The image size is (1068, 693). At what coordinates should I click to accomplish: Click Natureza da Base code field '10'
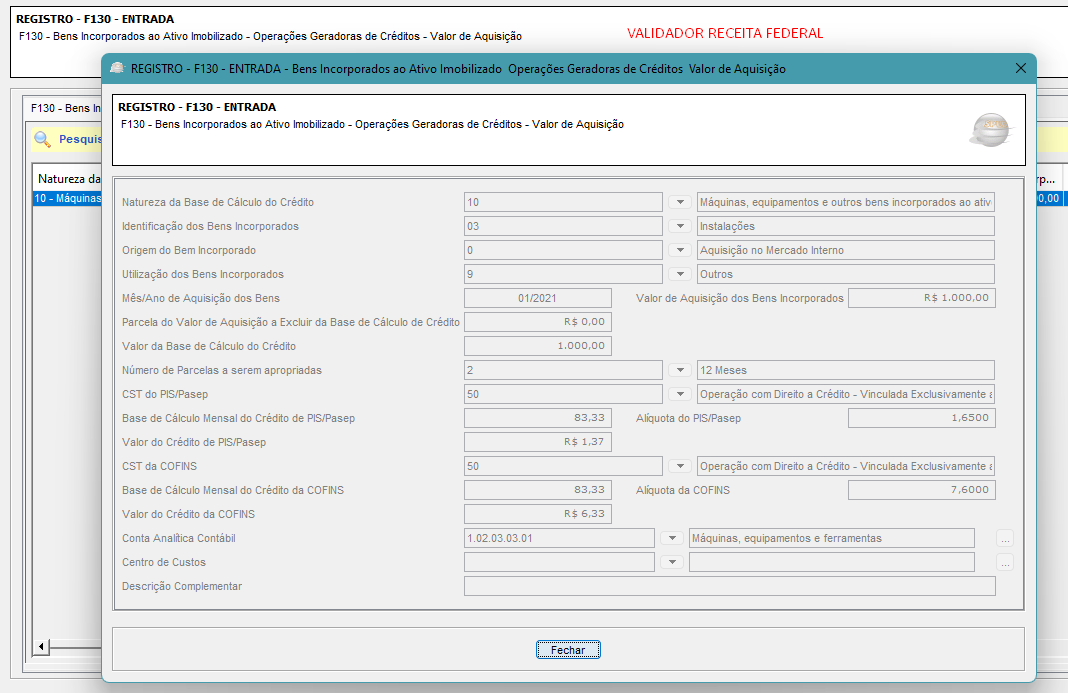coord(563,202)
